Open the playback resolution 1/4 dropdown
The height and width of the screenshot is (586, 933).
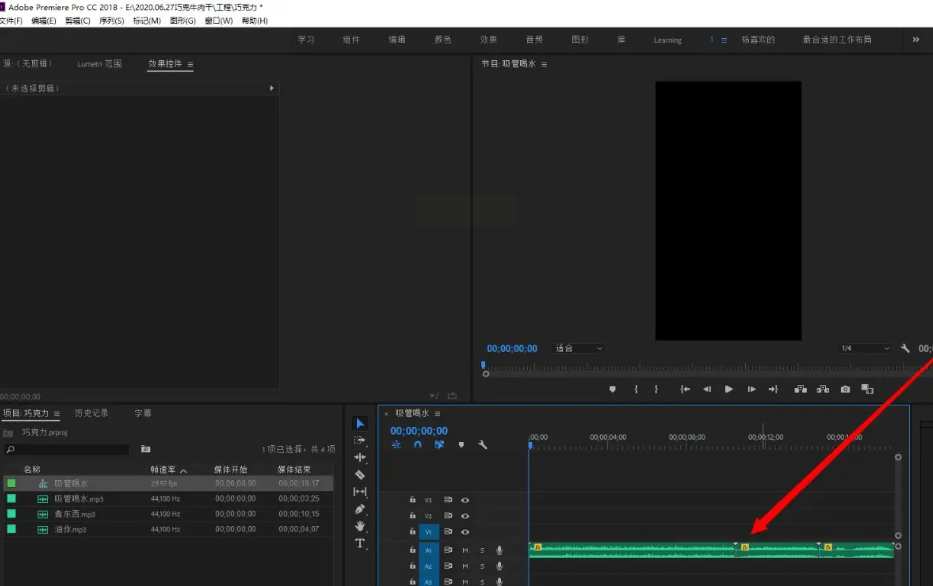click(x=864, y=348)
